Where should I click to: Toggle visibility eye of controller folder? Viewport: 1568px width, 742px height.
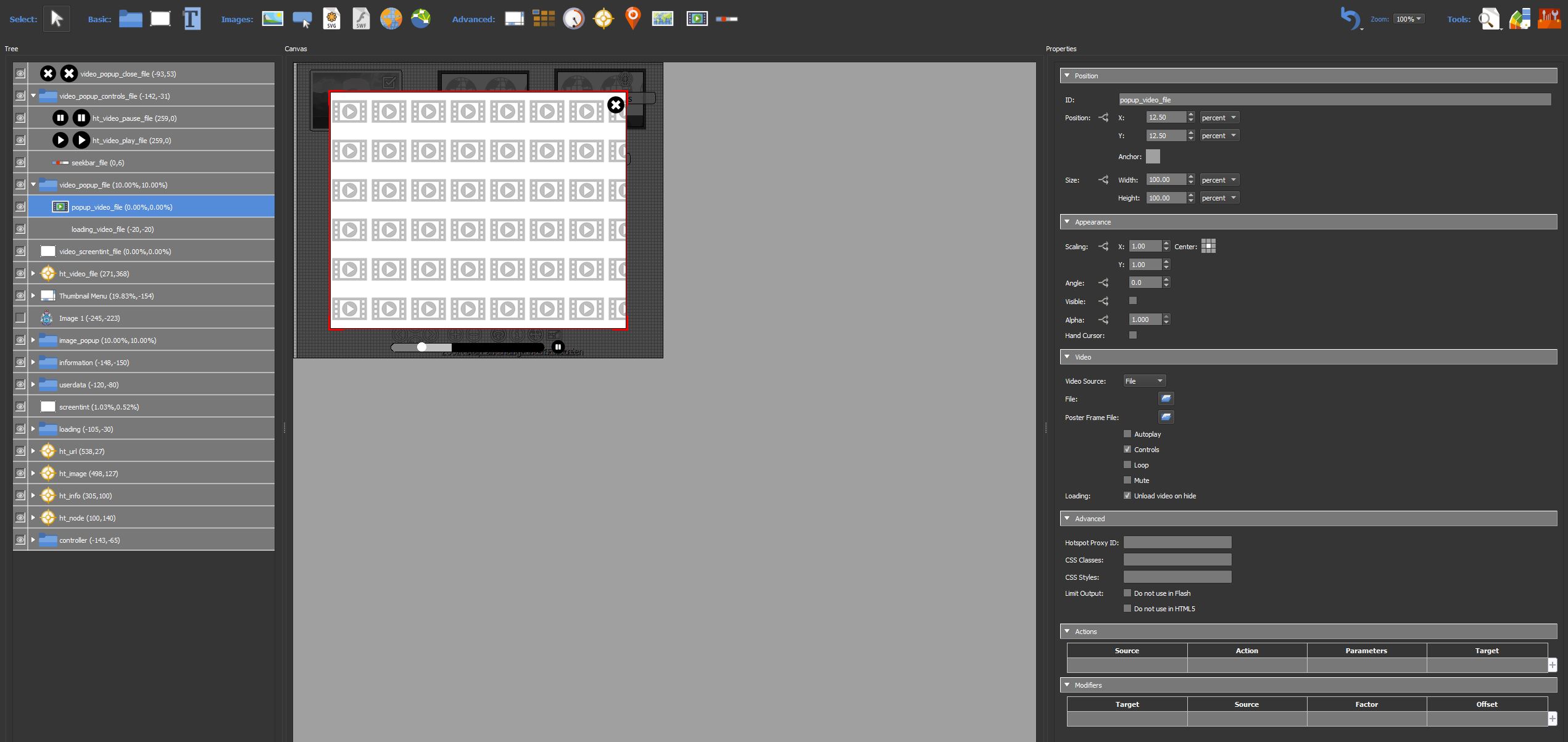coord(20,540)
